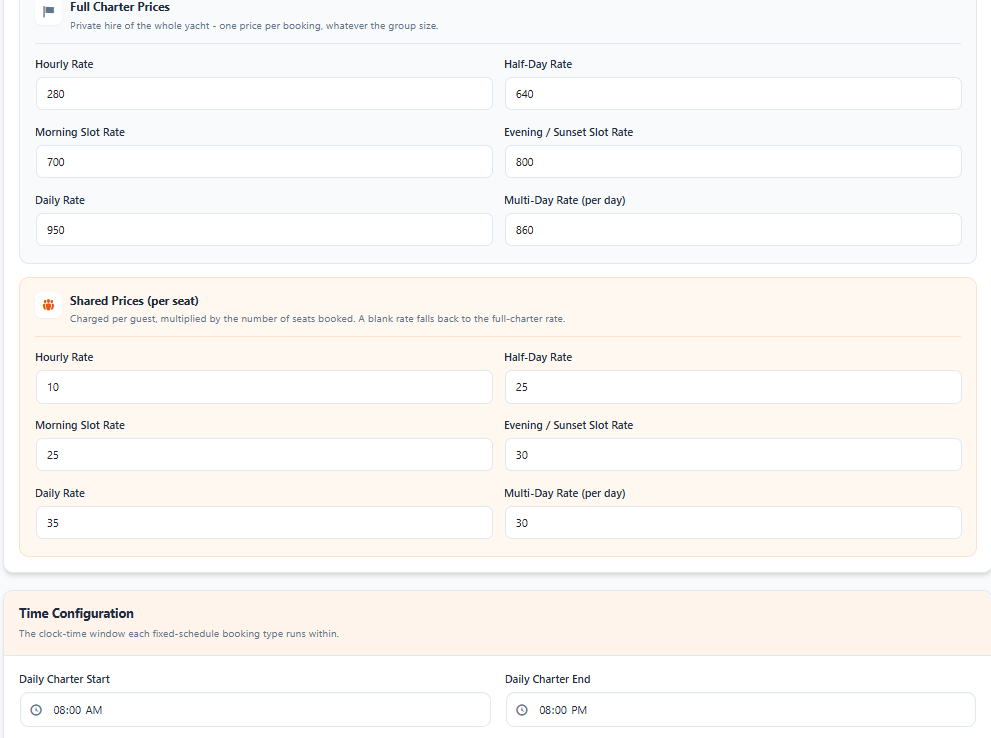Click the Shared Prices "Half-Day Rate" label
The width and height of the screenshot is (991, 738).
[538, 358]
